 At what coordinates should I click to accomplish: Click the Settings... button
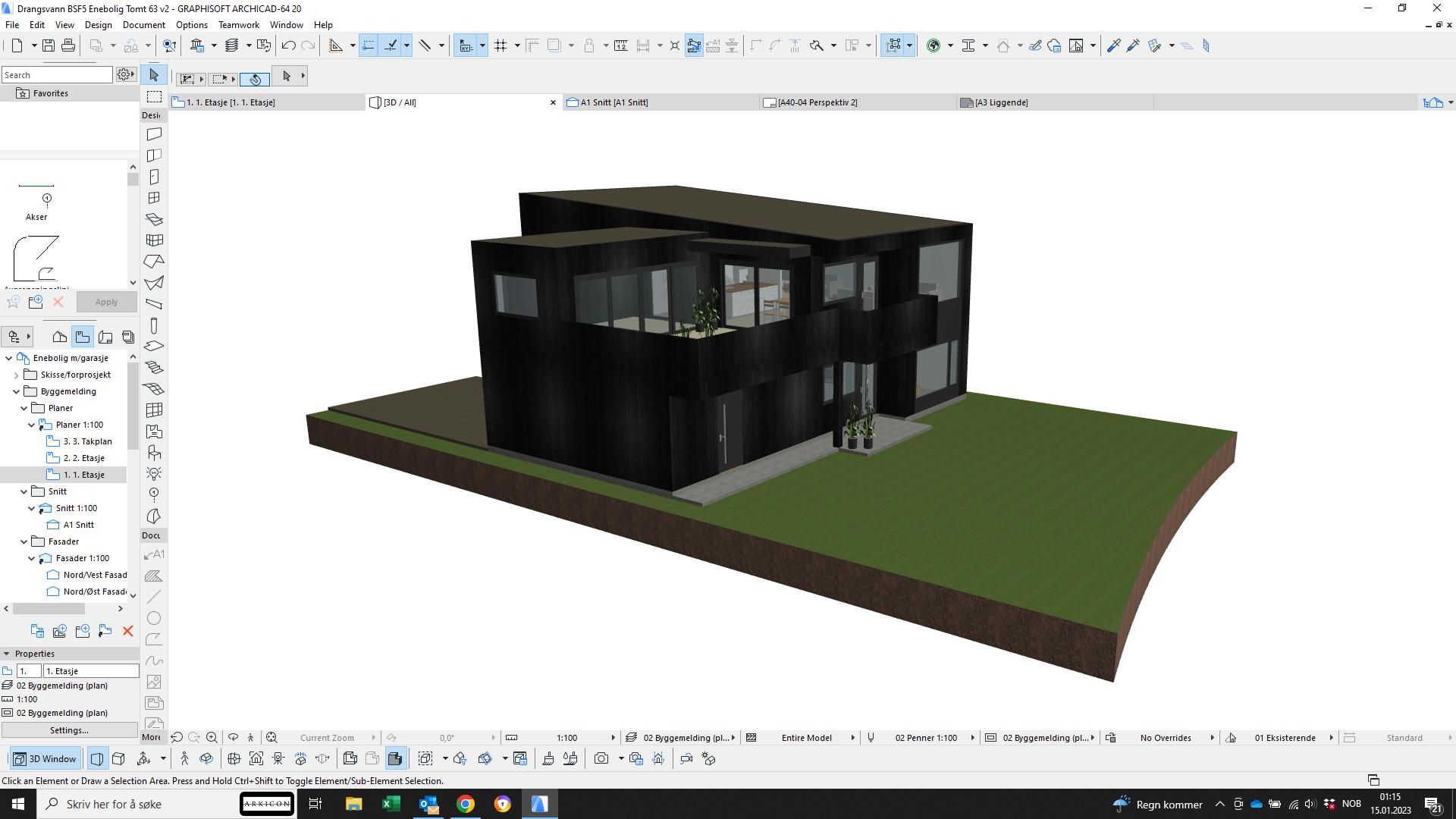pos(69,730)
